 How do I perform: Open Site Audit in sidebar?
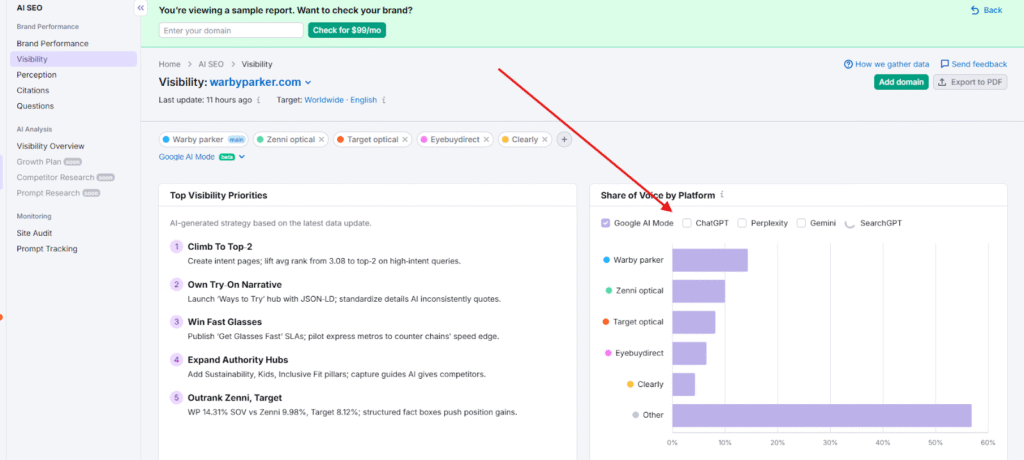[x=35, y=233]
